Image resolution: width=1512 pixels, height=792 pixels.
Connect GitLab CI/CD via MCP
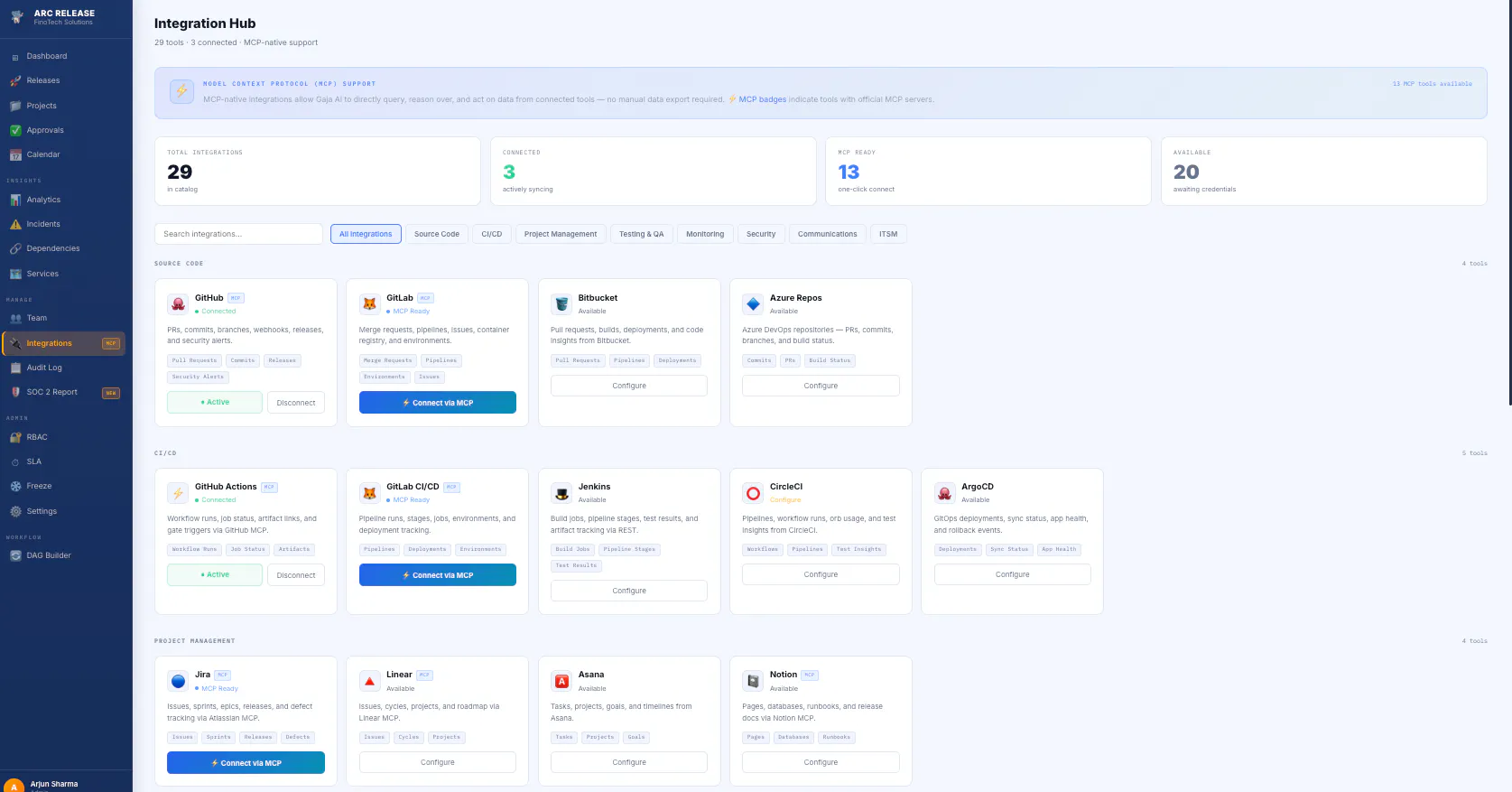point(438,575)
